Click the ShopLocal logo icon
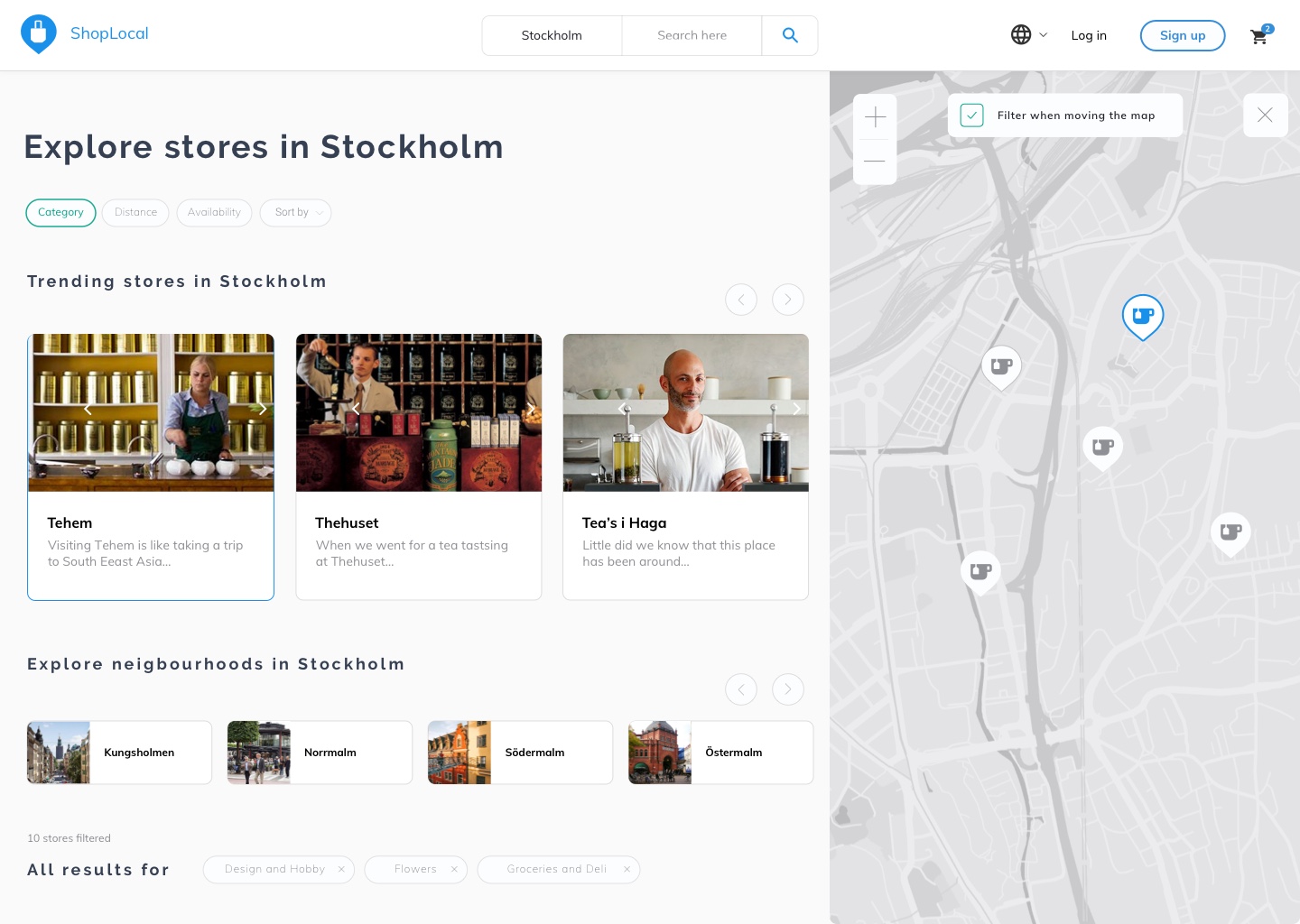 pyautogui.click(x=38, y=34)
